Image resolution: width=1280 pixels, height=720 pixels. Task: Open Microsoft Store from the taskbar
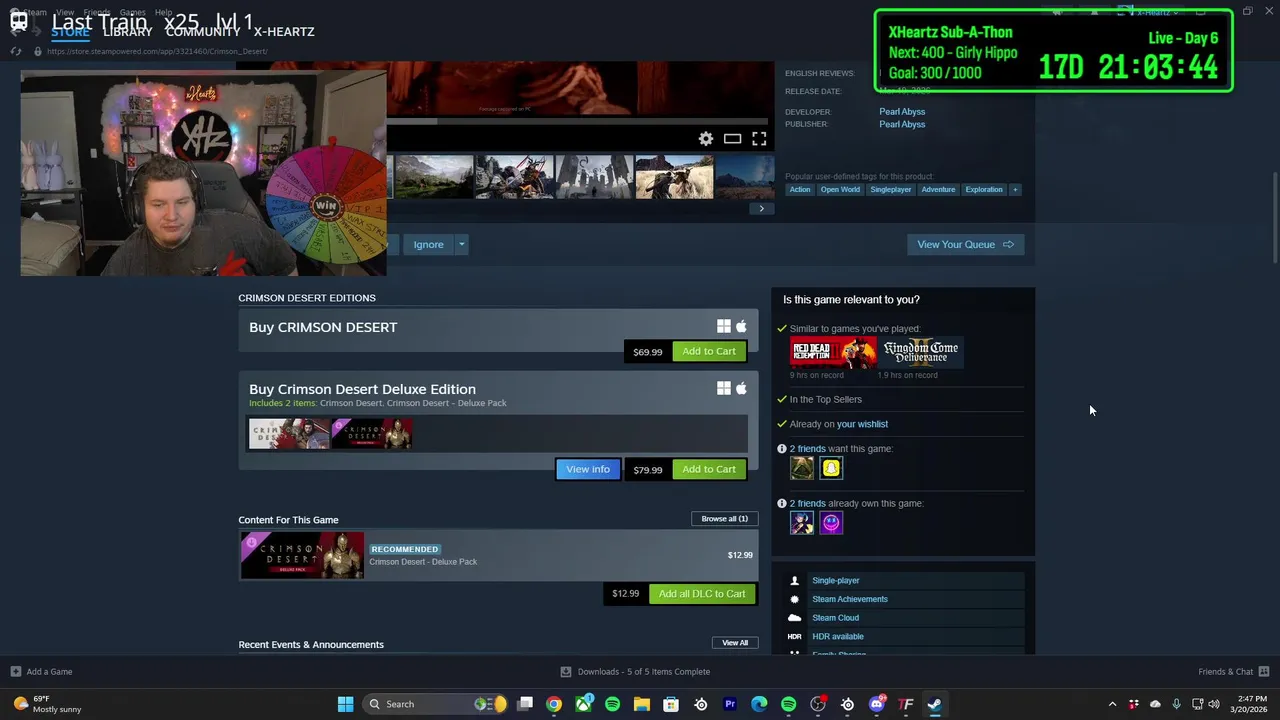(x=671, y=704)
